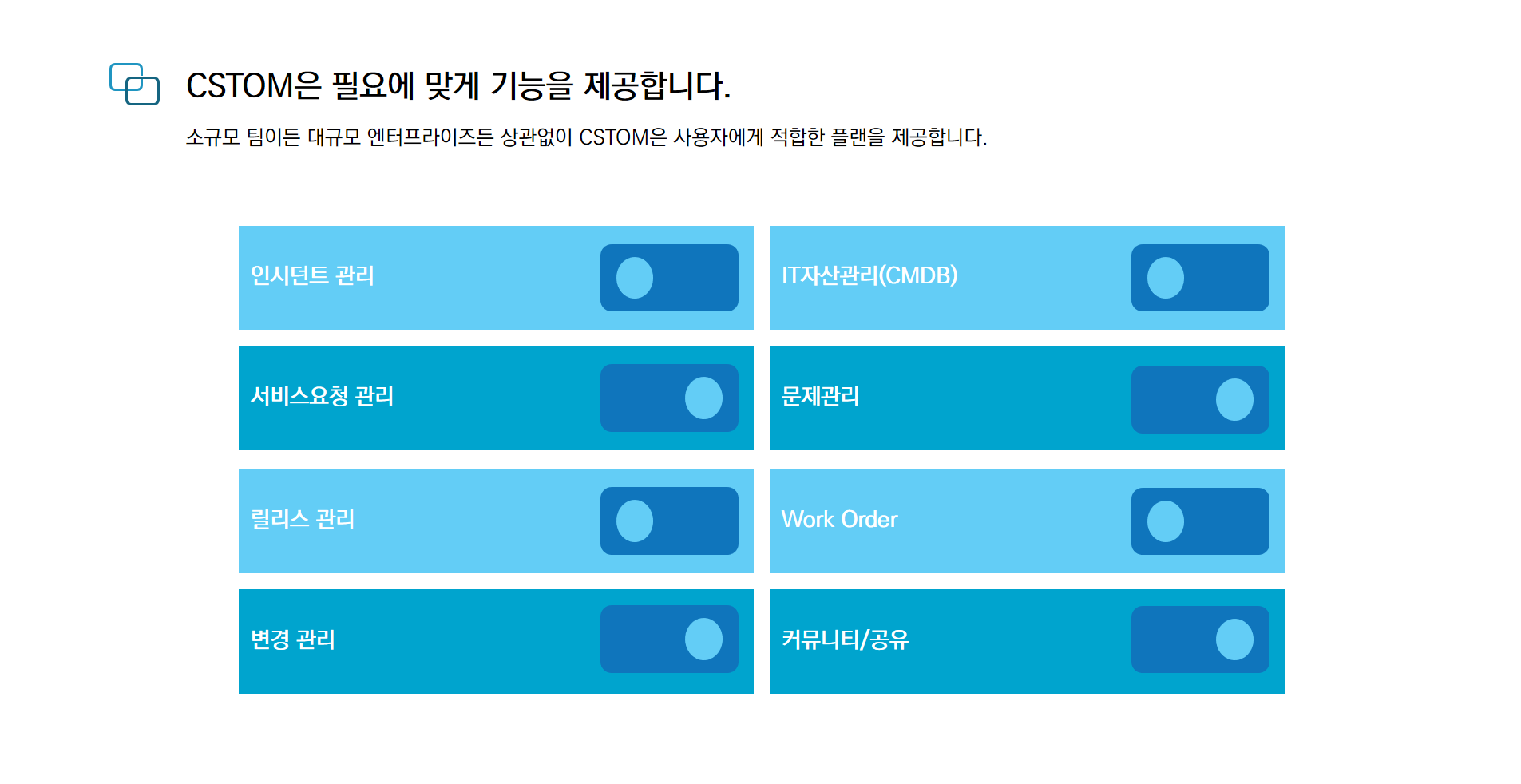Click the 인시던트 관리 label
Image resolution: width=1521 pixels, height=784 pixels.
[x=312, y=275]
